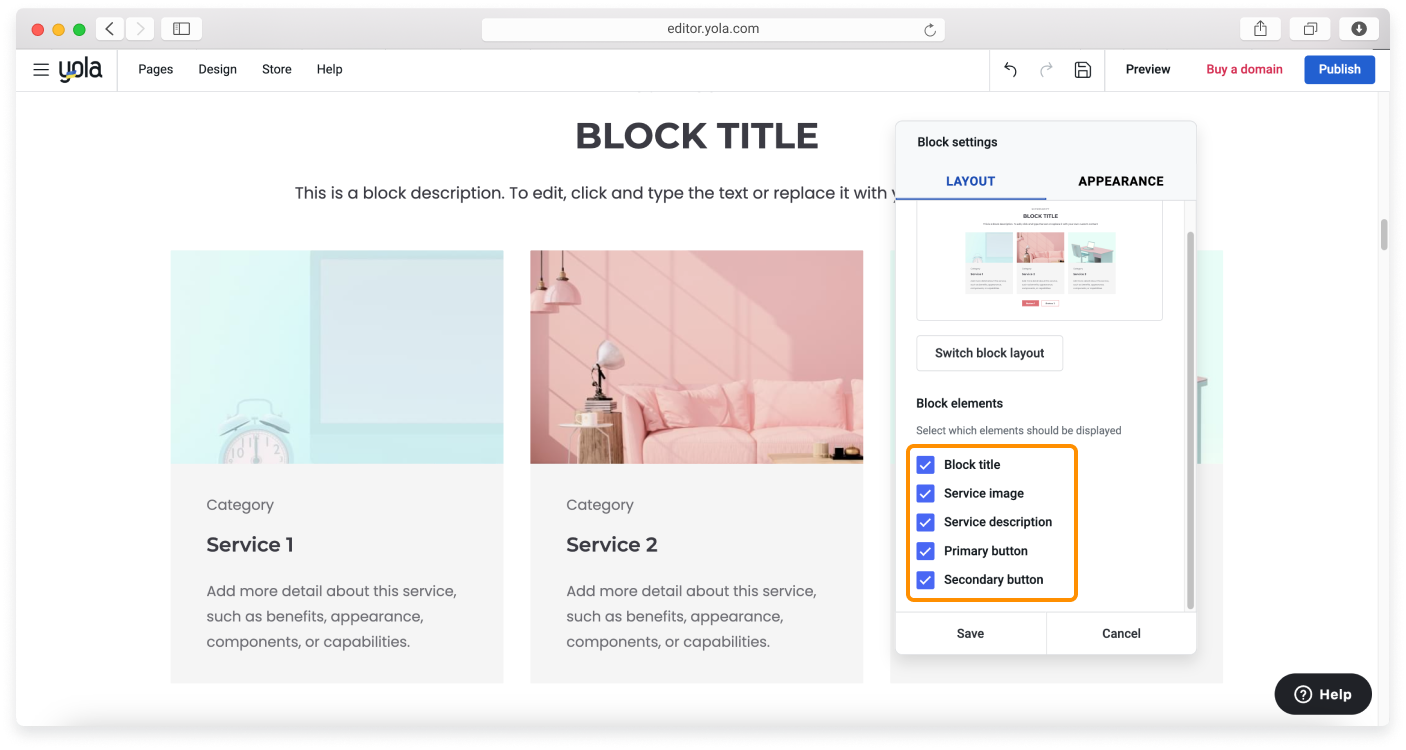Viewport: 1406px width, 750px height.
Task: Undo the last change
Action: click(1009, 69)
